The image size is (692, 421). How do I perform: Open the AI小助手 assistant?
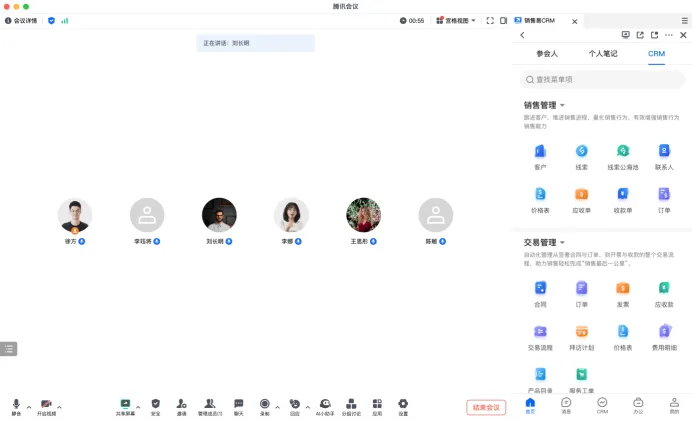(324, 404)
